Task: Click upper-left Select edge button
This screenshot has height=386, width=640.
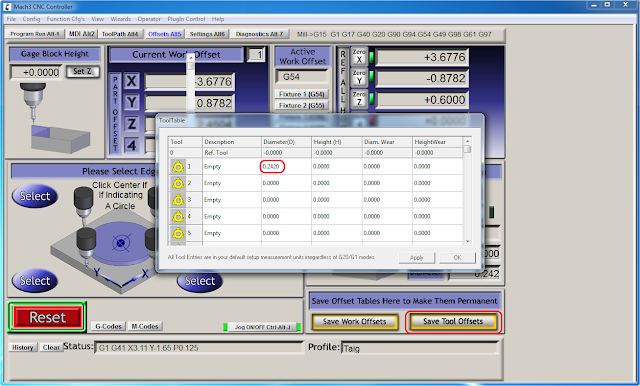Action: point(35,196)
